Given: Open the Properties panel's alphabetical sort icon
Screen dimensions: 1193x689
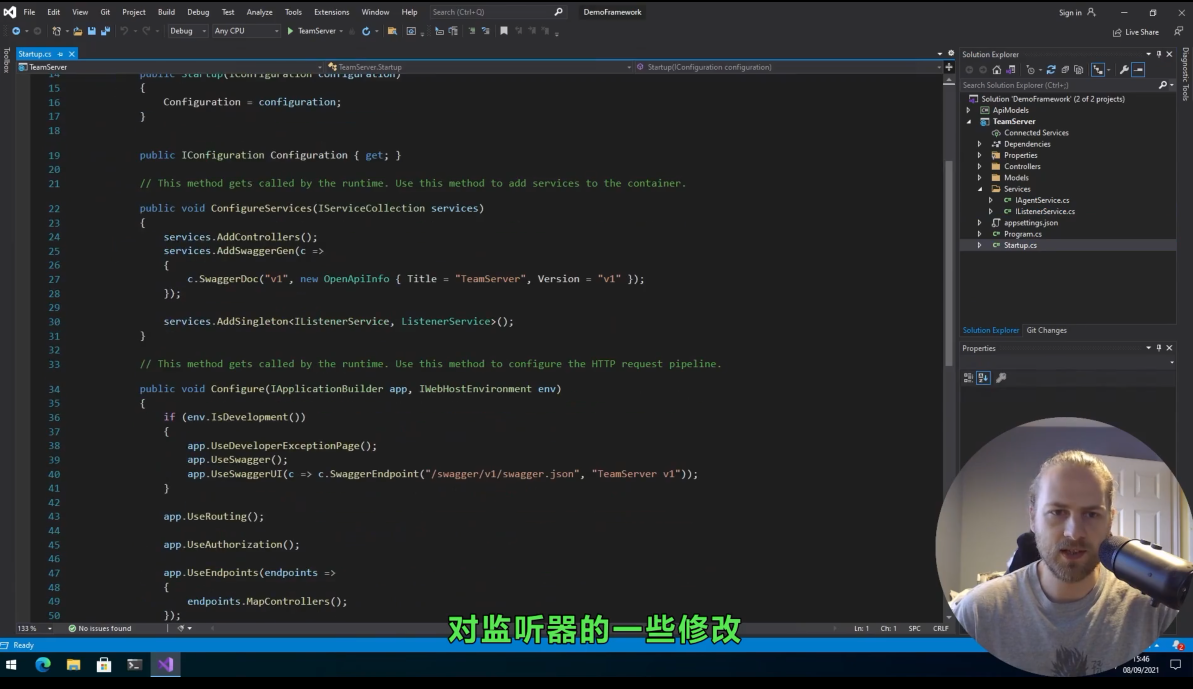Looking at the screenshot, I should click(x=981, y=377).
